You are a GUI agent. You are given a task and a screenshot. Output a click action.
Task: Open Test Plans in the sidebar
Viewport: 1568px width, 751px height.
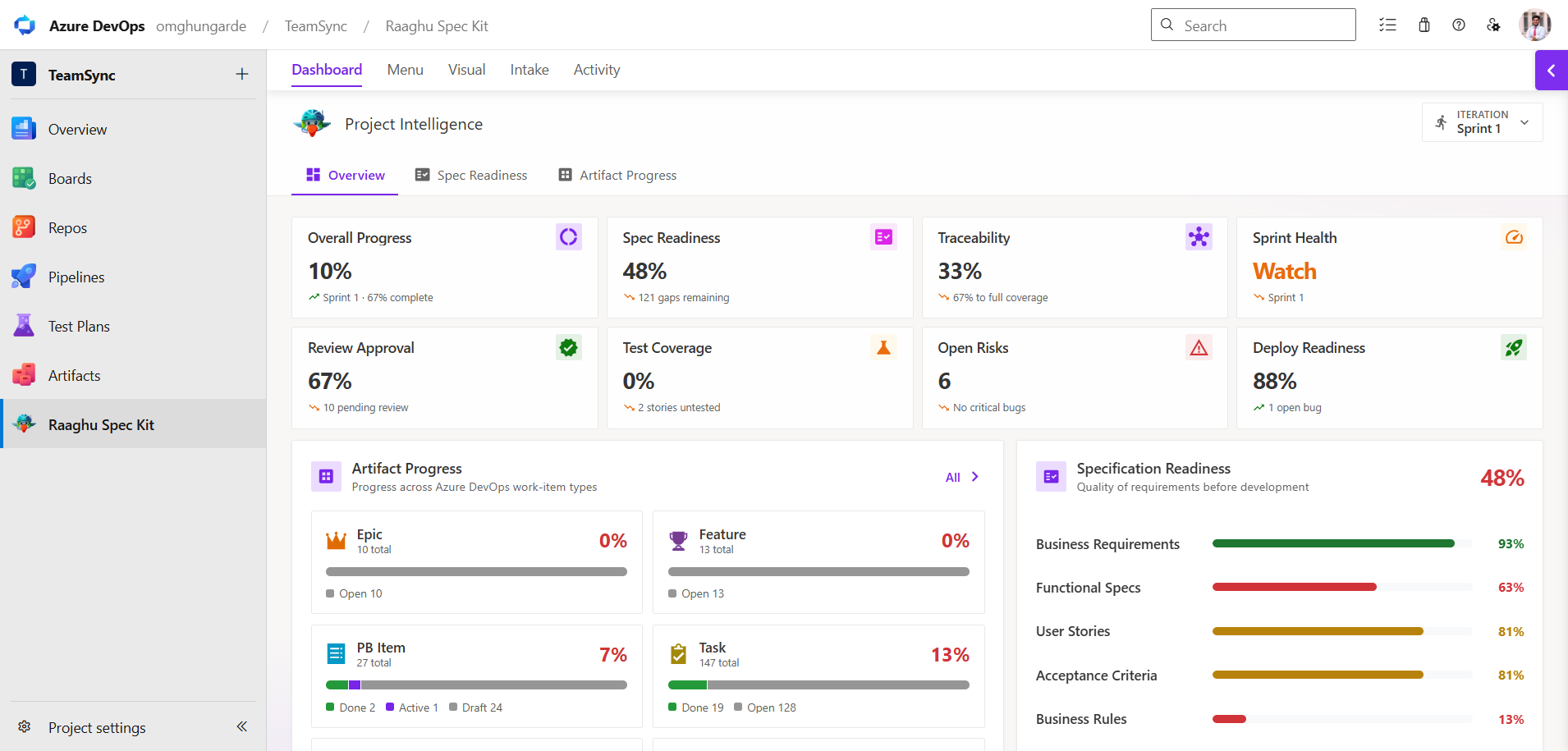click(x=133, y=326)
